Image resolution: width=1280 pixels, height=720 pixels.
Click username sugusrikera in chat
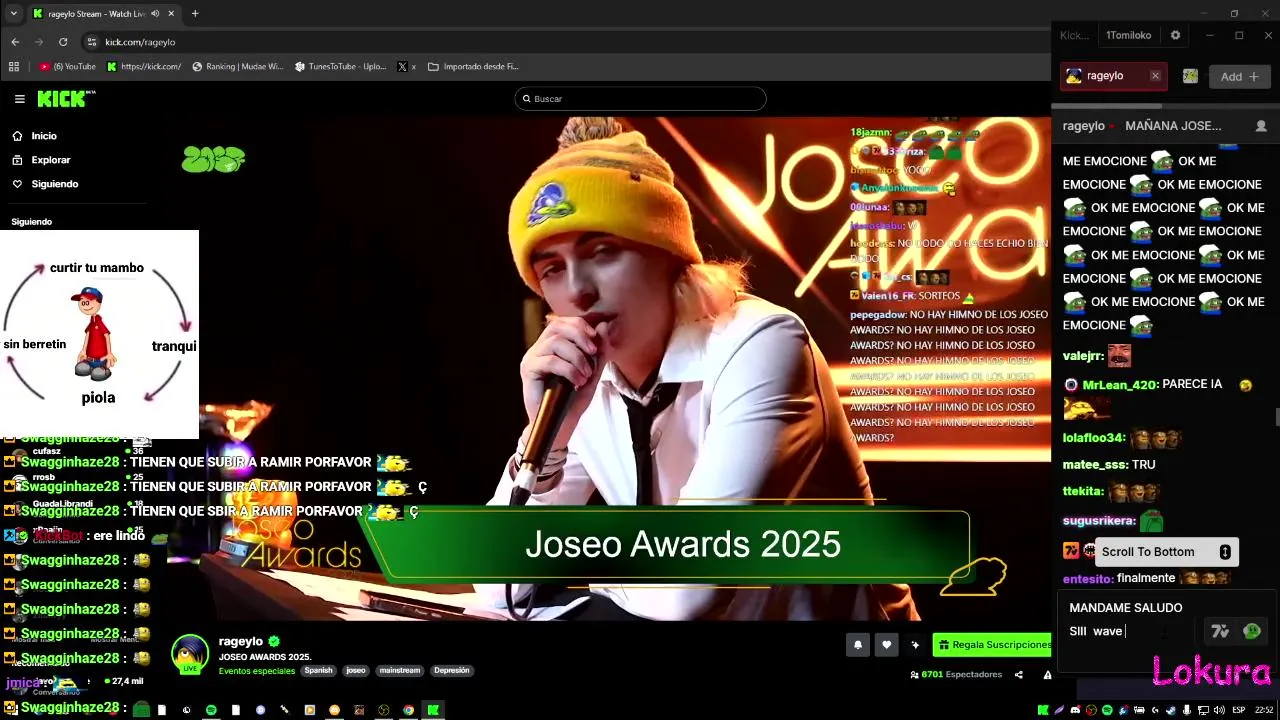coord(1099,521)
